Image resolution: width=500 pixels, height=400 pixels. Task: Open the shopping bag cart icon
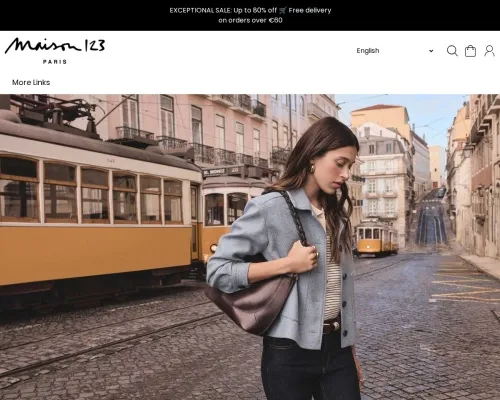[470, 51]
